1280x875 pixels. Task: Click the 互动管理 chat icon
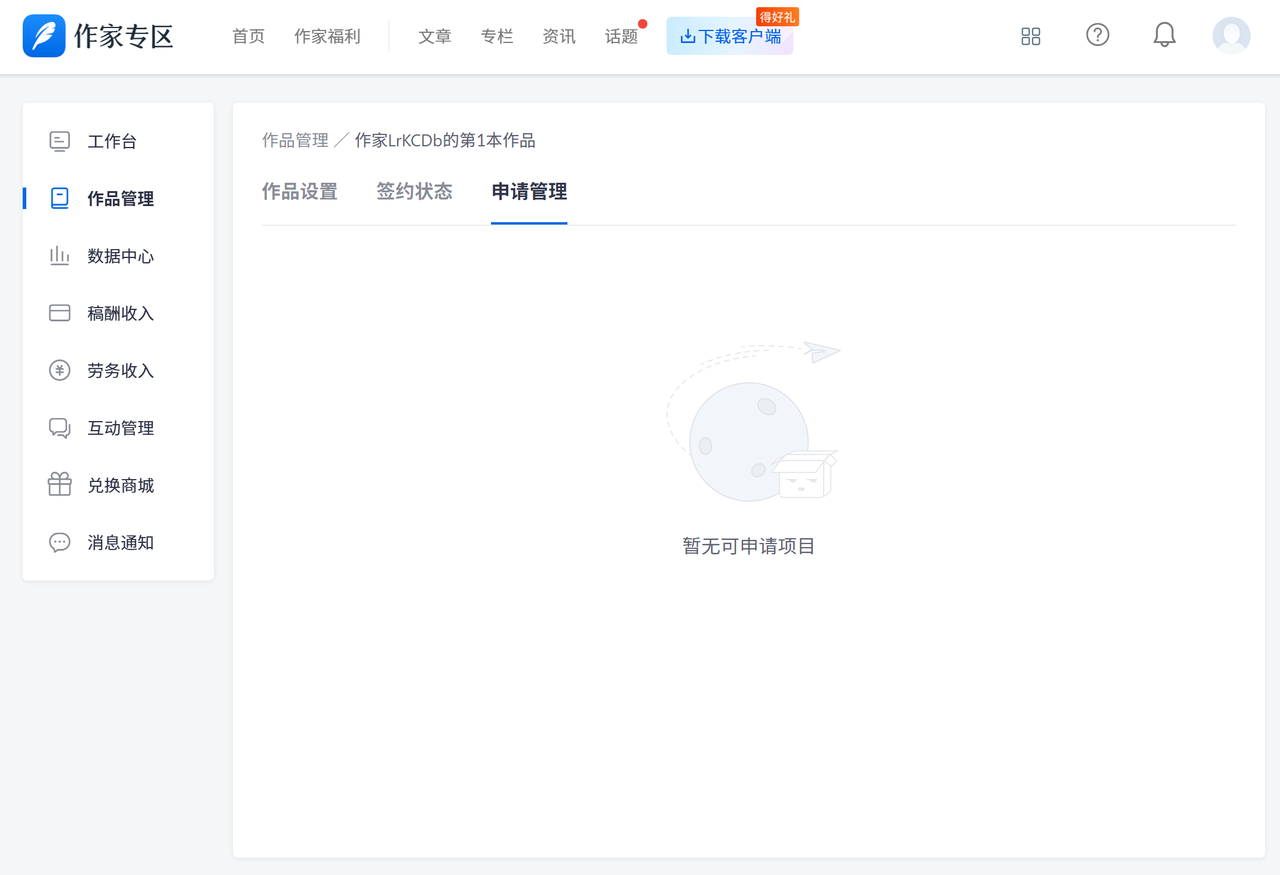click(60, 428)
